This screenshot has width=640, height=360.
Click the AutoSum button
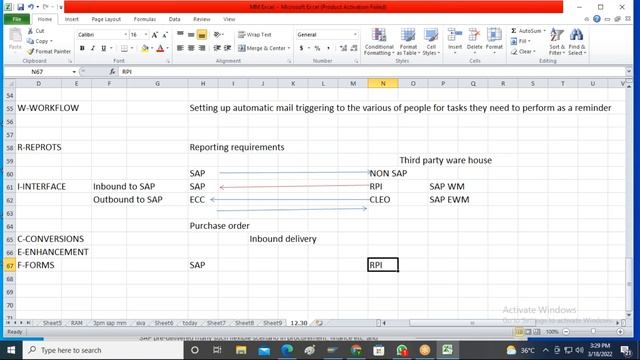point(525,31)
